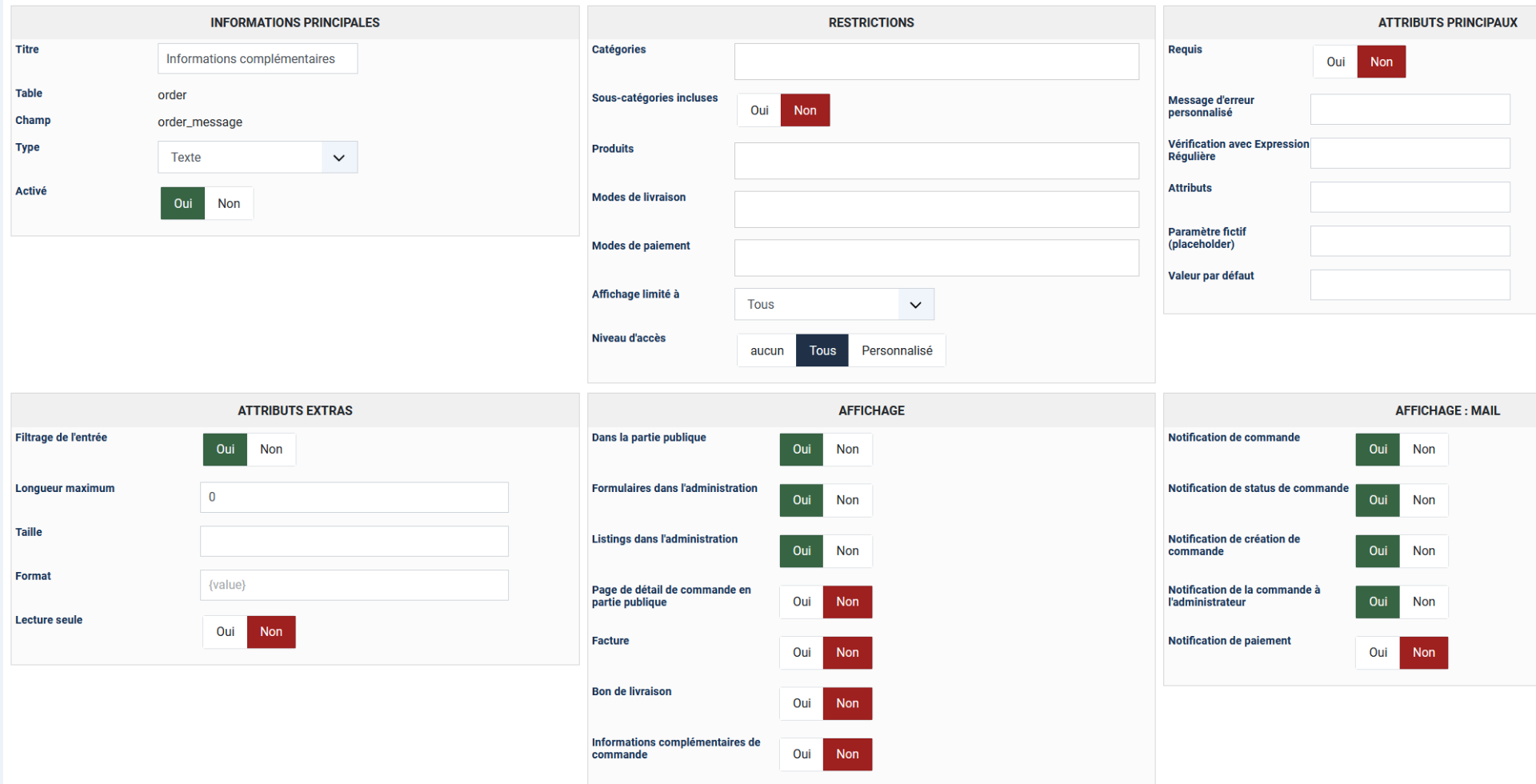Enable Facture display with Oui
The image size is (1536, 784).
tap(802, 653)
